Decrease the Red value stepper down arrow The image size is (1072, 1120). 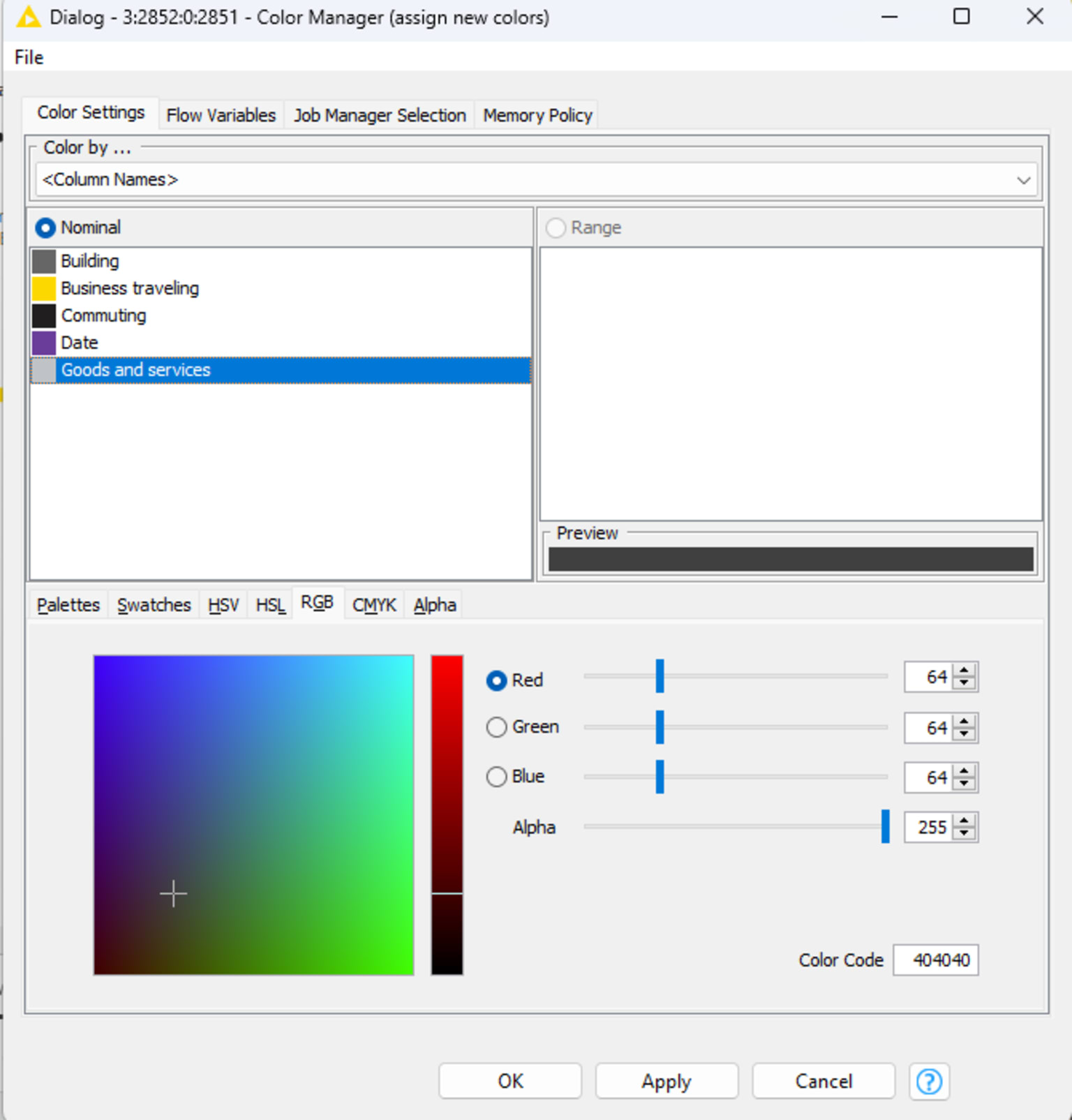pos(965,683)
